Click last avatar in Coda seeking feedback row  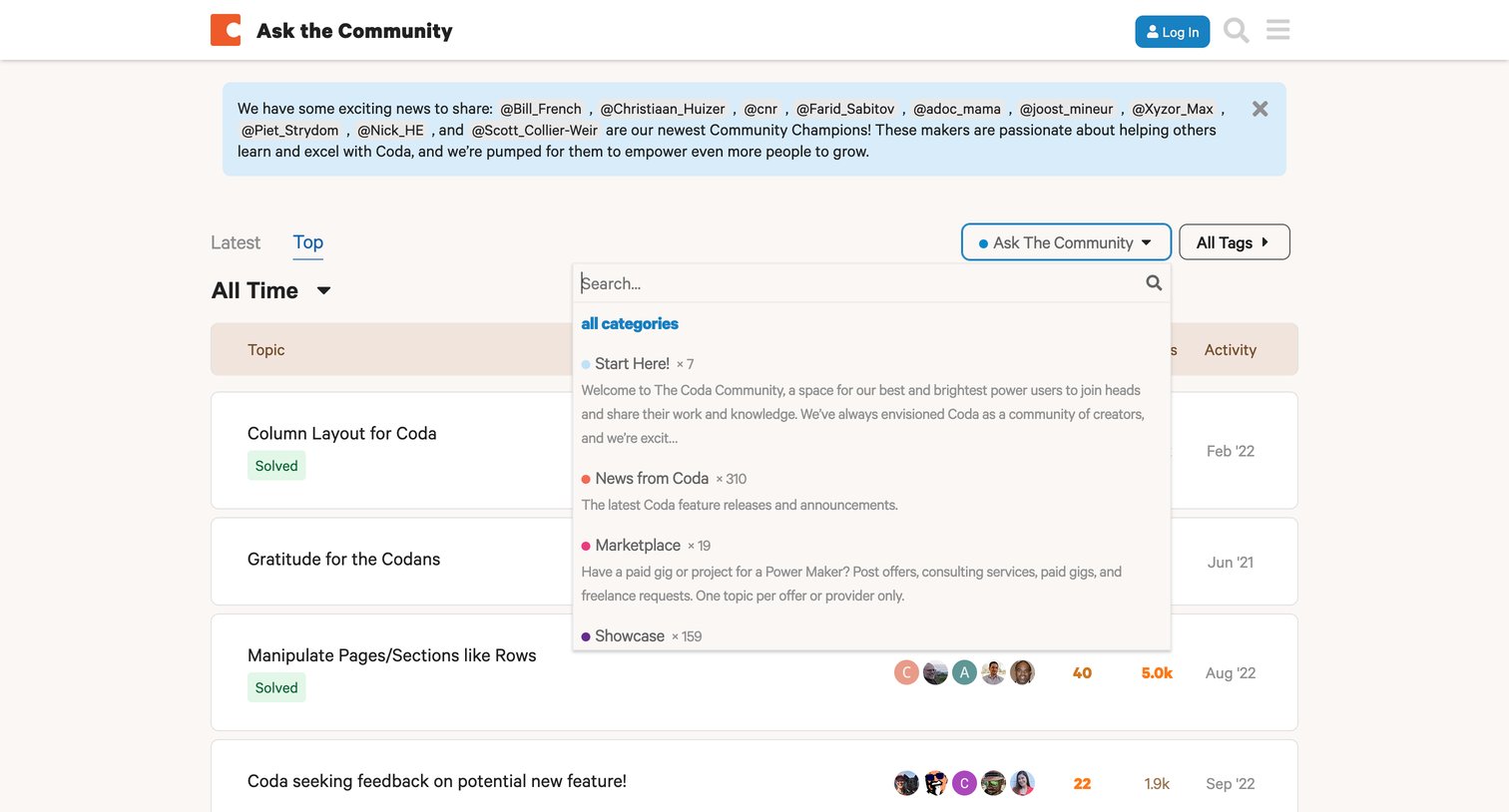[1022, 783]
